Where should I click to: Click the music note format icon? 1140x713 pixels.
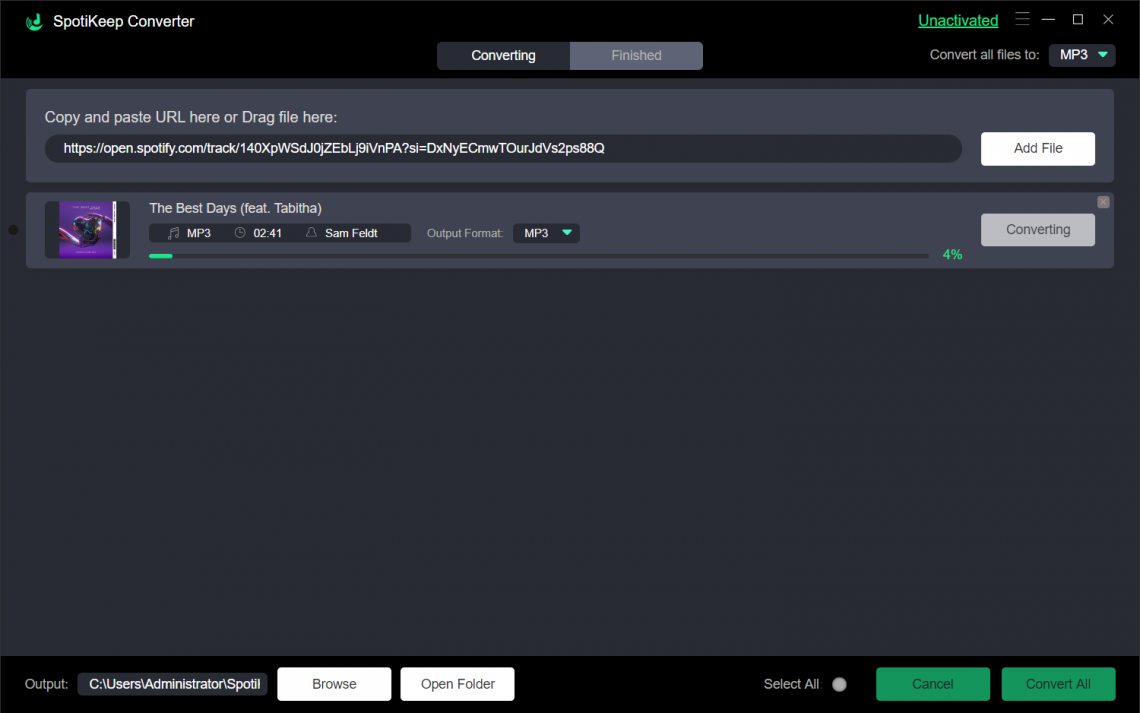174,232
